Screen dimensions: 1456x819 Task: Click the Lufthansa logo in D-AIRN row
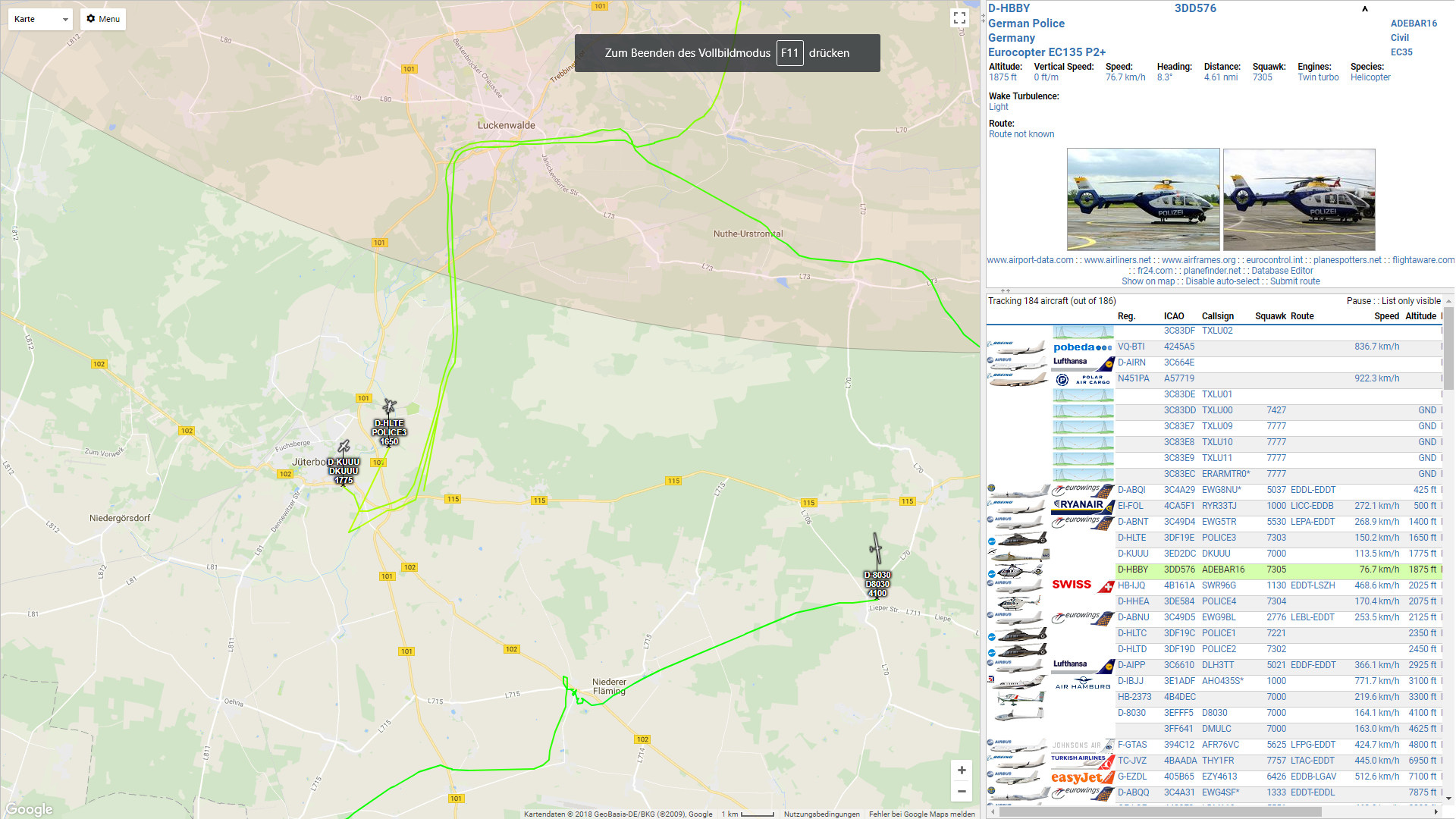[1083, 363]
